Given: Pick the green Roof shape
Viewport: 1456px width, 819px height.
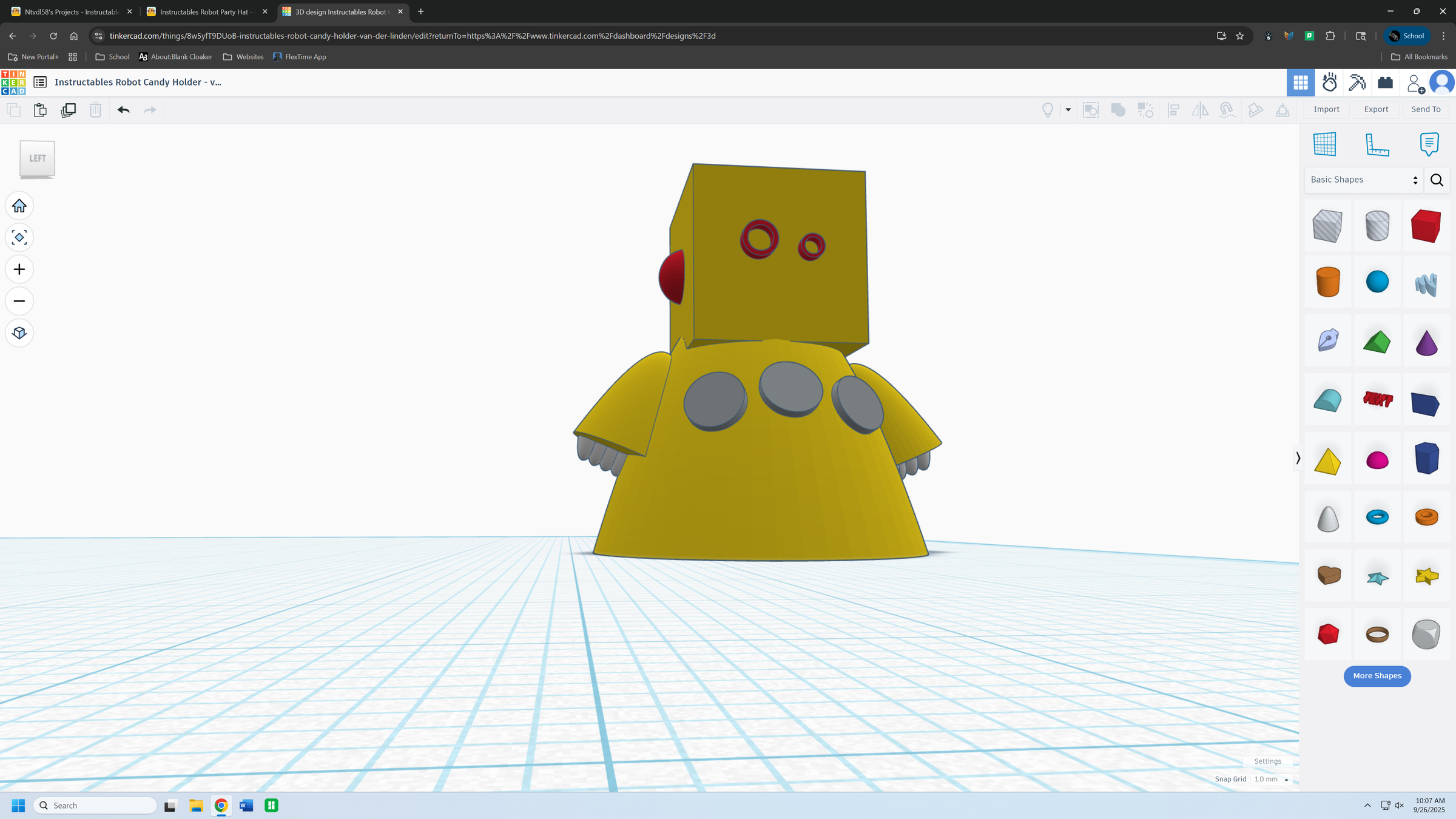Looking at the screenshot, I should [x=1377, y=342].
